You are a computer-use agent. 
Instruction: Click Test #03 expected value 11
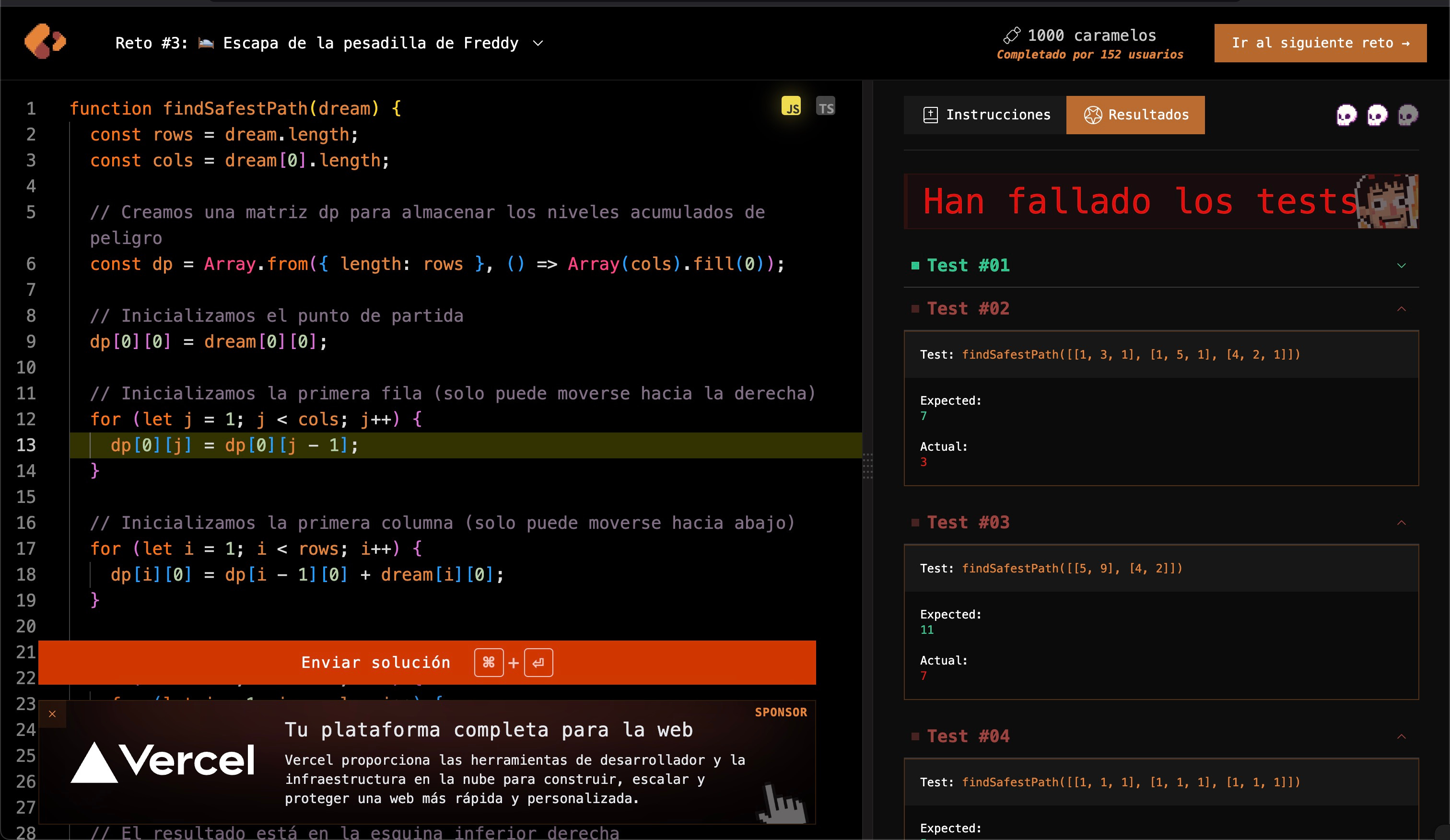coord(927,630)
